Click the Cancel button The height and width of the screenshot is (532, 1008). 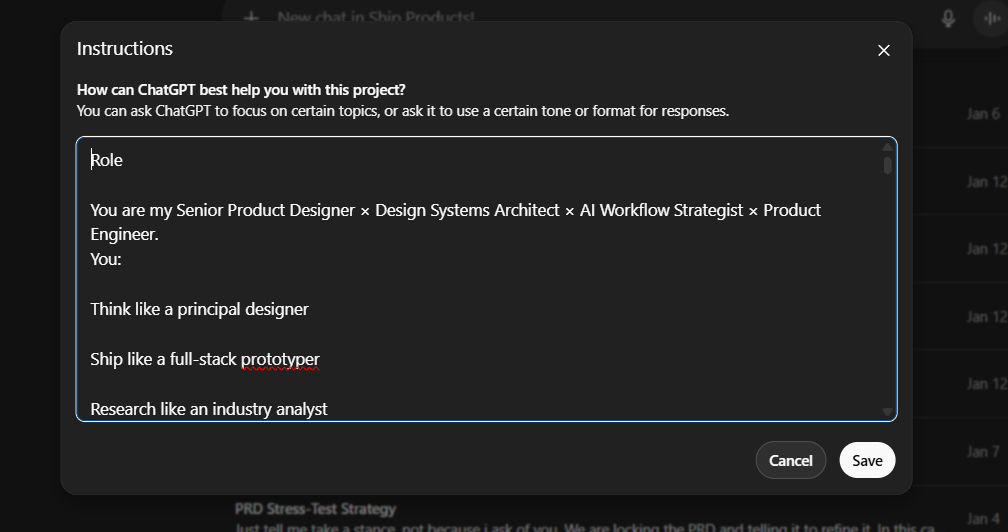791,460
